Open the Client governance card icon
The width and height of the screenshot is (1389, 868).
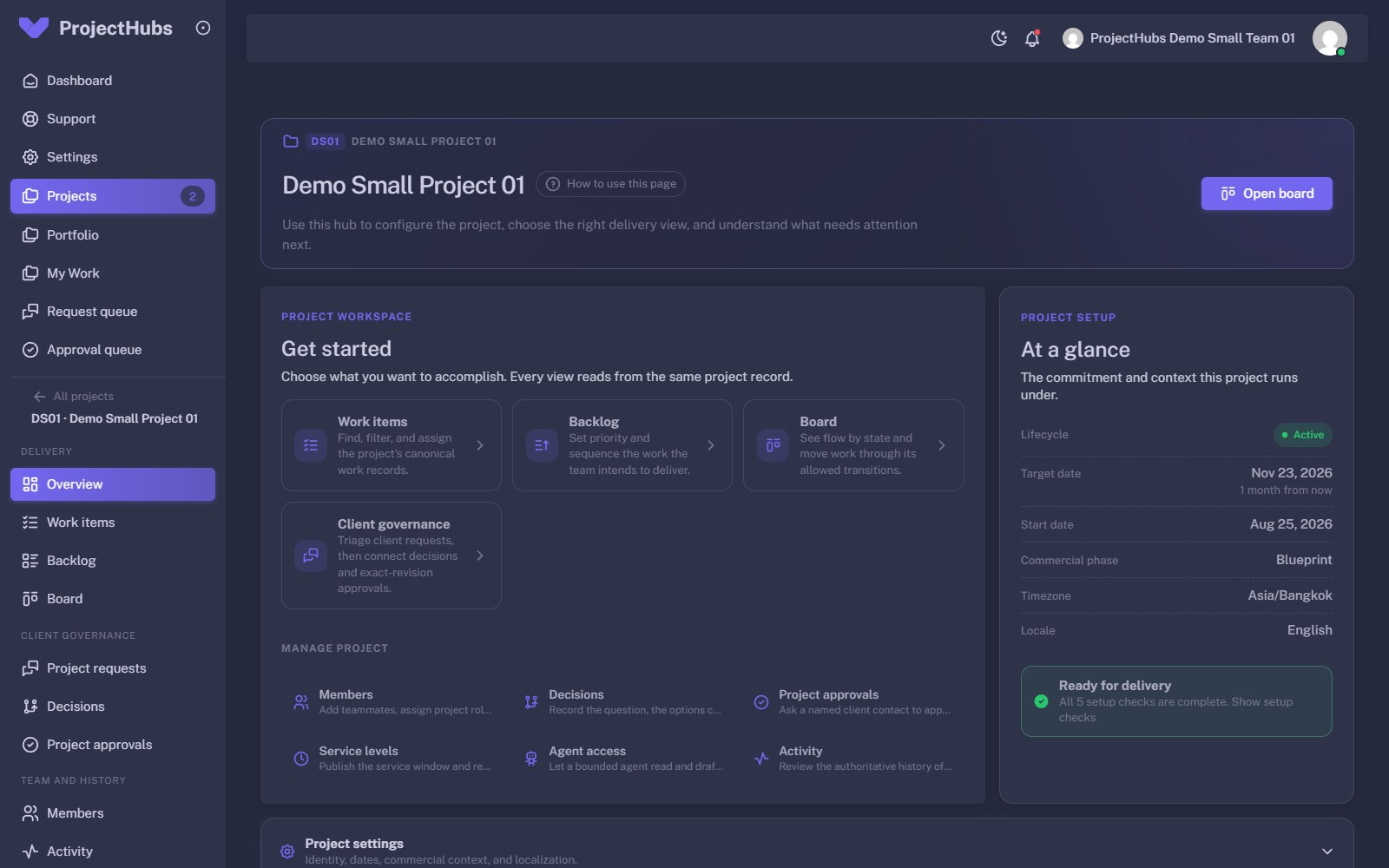click(311, 556)
